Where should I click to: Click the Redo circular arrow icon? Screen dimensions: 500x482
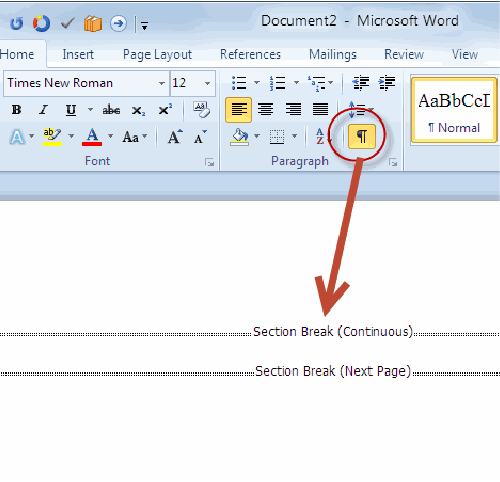41,24
